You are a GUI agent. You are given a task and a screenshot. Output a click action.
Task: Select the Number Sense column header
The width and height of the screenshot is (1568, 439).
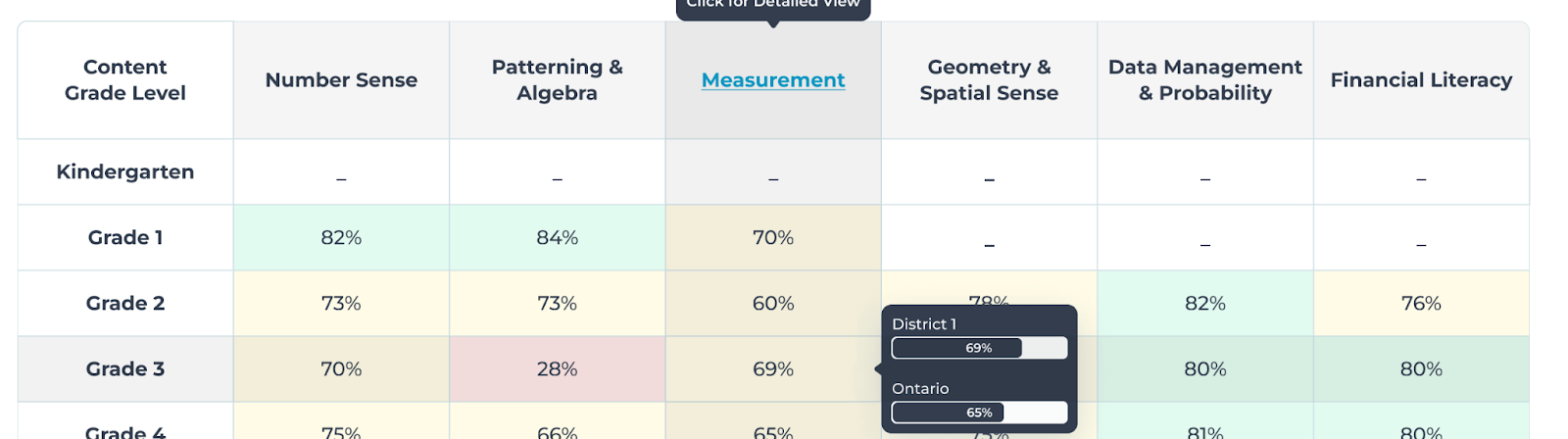(x=341, y=80)
